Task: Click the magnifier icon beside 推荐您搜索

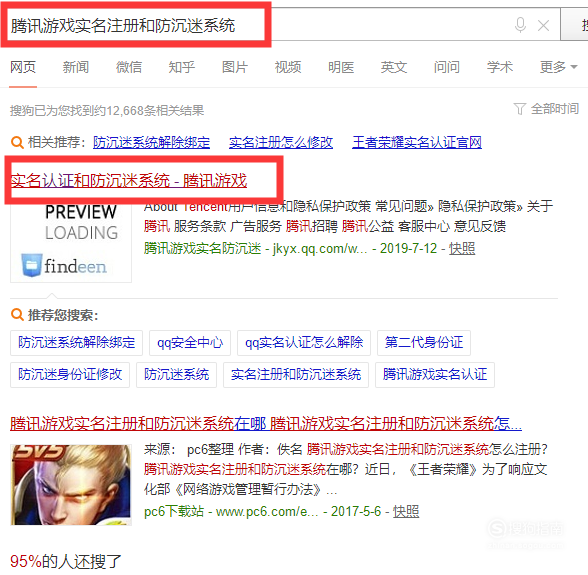Action: (17, 314)
